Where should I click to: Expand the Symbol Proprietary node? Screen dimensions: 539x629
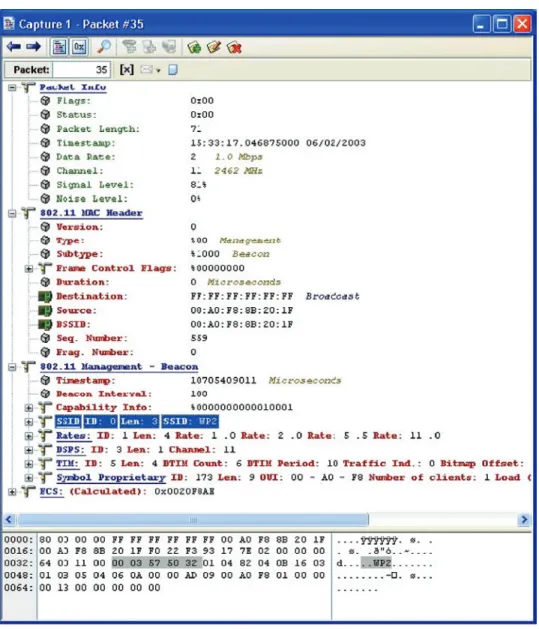[x=28, y=478]
